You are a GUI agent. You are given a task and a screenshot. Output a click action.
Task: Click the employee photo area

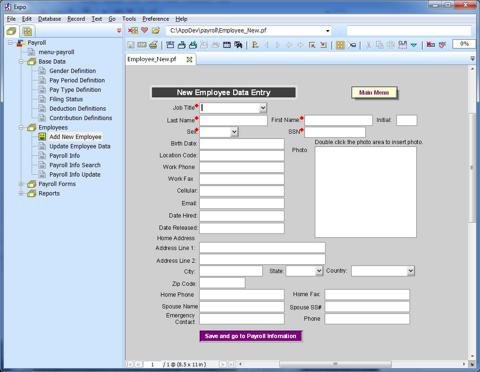(x=366, y=192)
